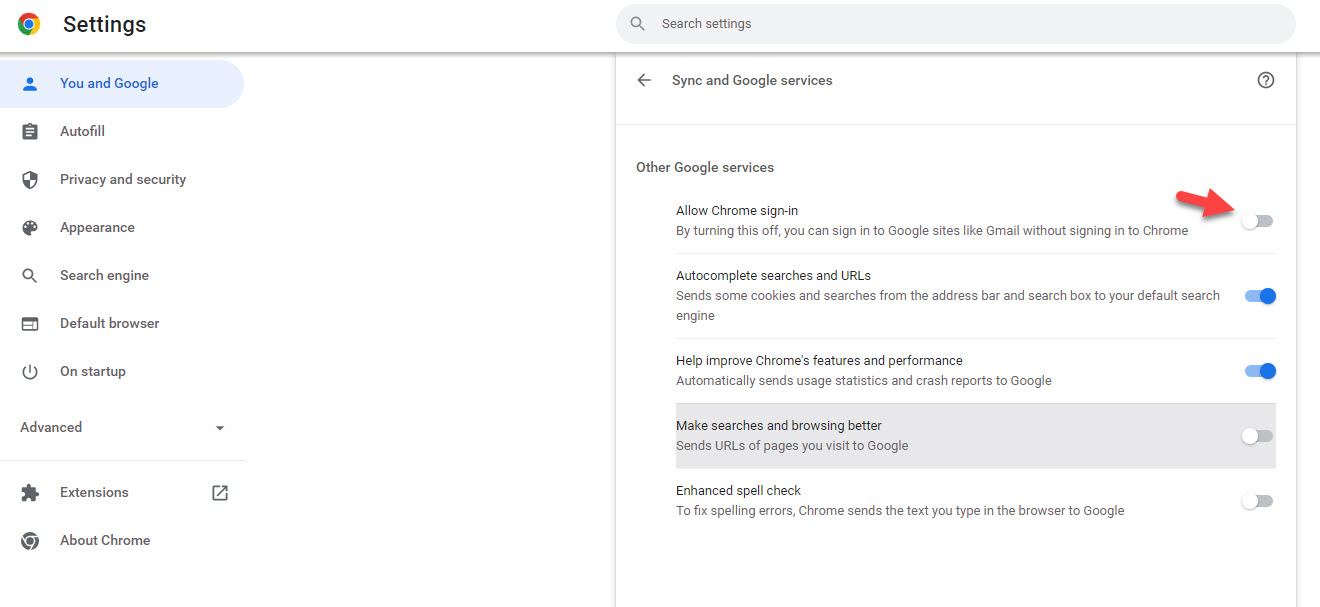
Task: Click the back arrow beside Sync and Google services
Action: click(x=644, y=80)
